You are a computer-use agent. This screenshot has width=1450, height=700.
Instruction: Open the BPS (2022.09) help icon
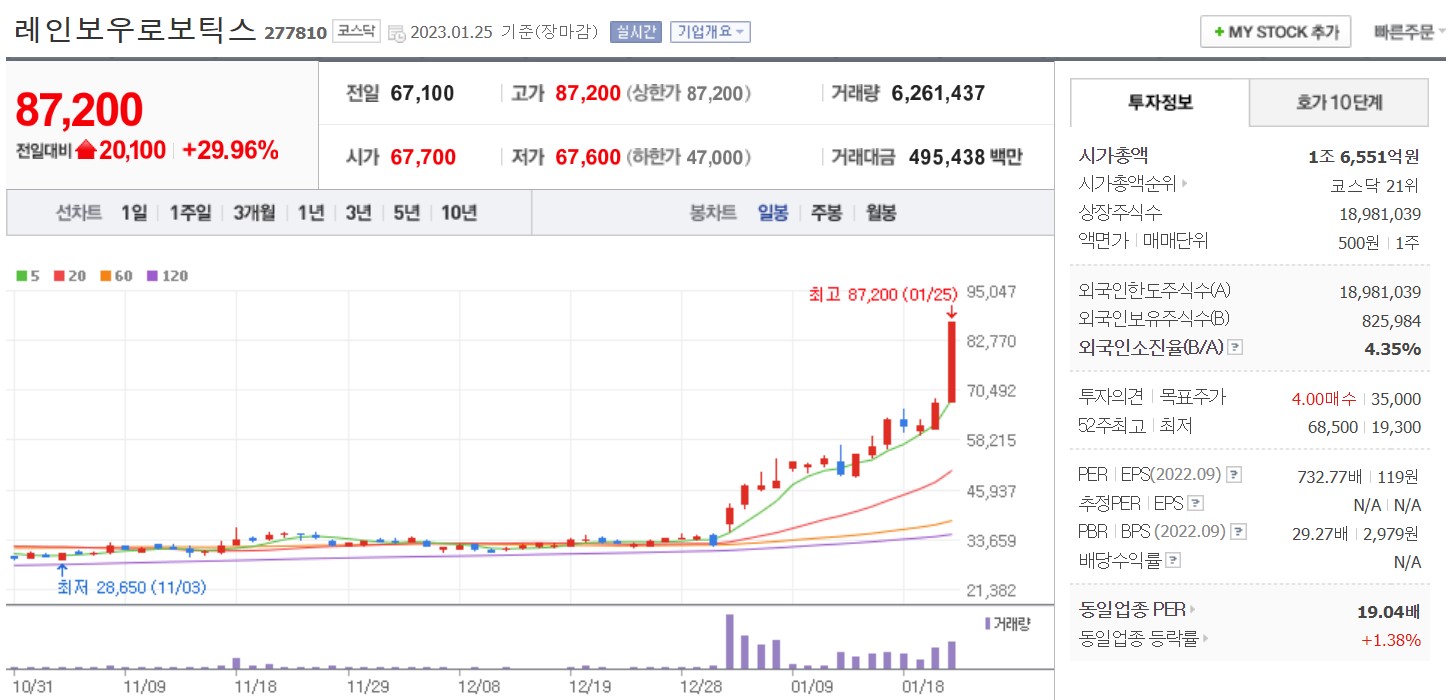[x=1236, y=532]
